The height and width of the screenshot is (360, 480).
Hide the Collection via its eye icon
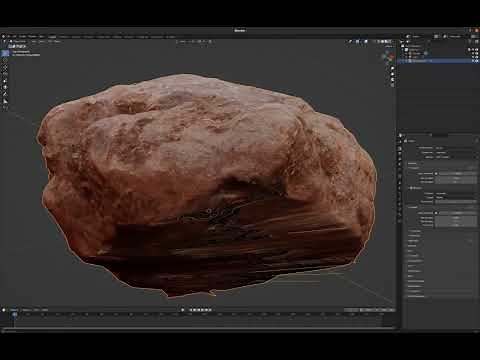coord(473,50)
